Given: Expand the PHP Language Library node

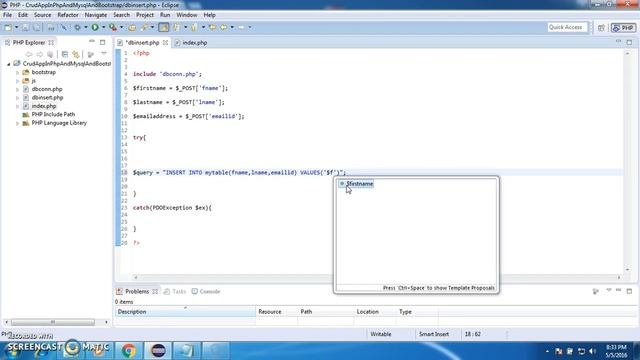Looking at the screenshot, I should (18, 123).
